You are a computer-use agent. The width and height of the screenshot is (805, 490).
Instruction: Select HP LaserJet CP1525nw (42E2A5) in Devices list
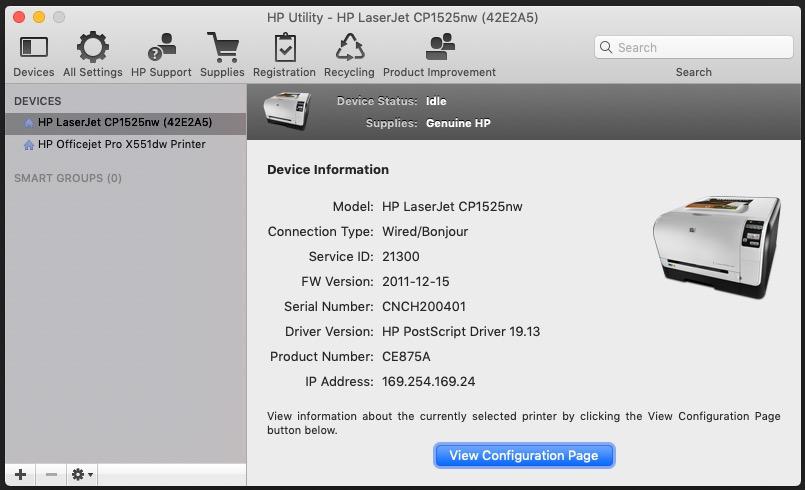(x=126, y=122)
